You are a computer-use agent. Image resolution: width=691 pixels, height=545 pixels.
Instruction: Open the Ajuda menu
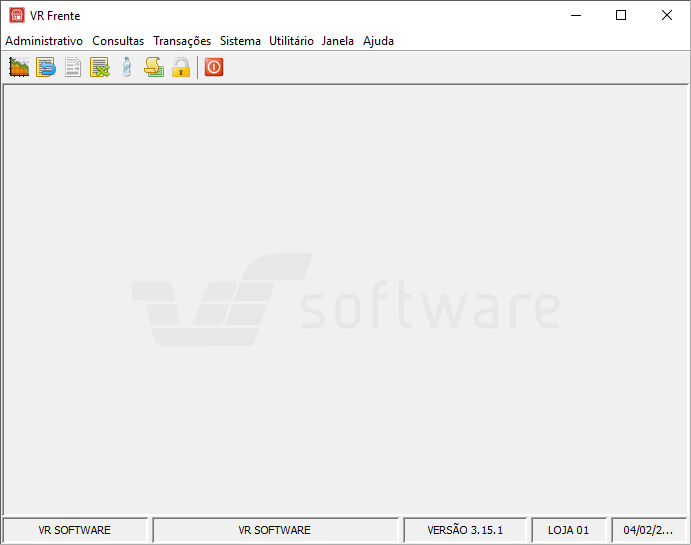(378, 41)
